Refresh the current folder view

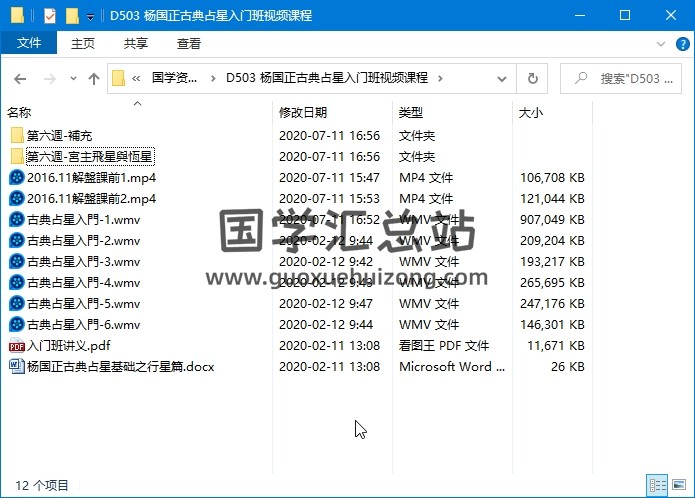(532, 78)
